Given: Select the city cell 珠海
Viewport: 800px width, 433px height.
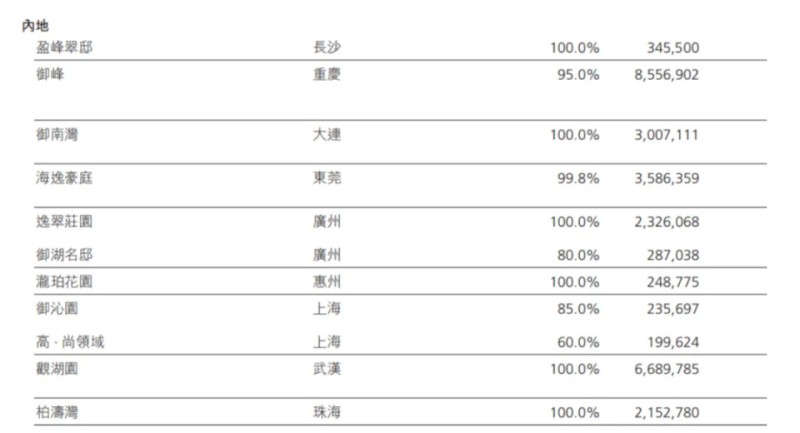Looking at the screenshot, I should (x=327, y=412).
